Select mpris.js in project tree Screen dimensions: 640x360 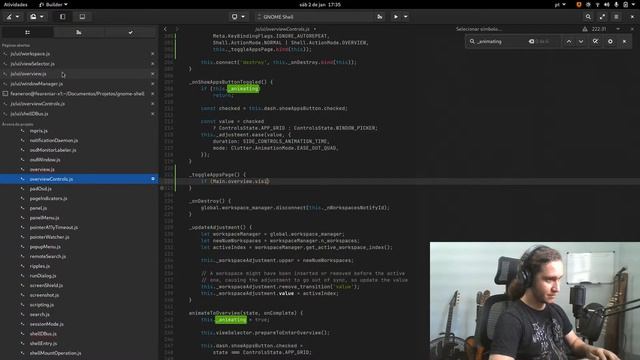coord(39,131)
